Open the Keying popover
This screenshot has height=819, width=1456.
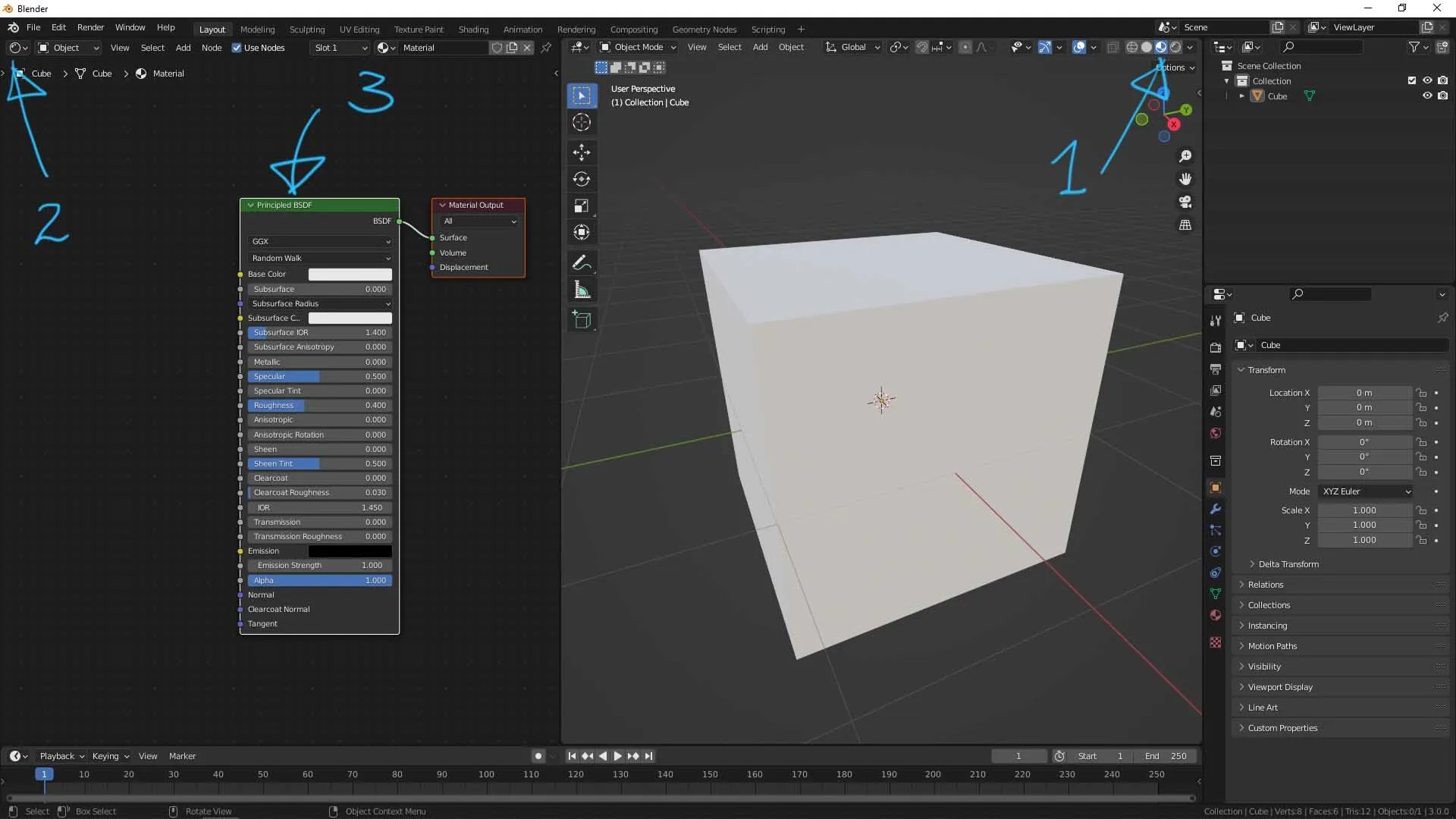pos(110,756)
